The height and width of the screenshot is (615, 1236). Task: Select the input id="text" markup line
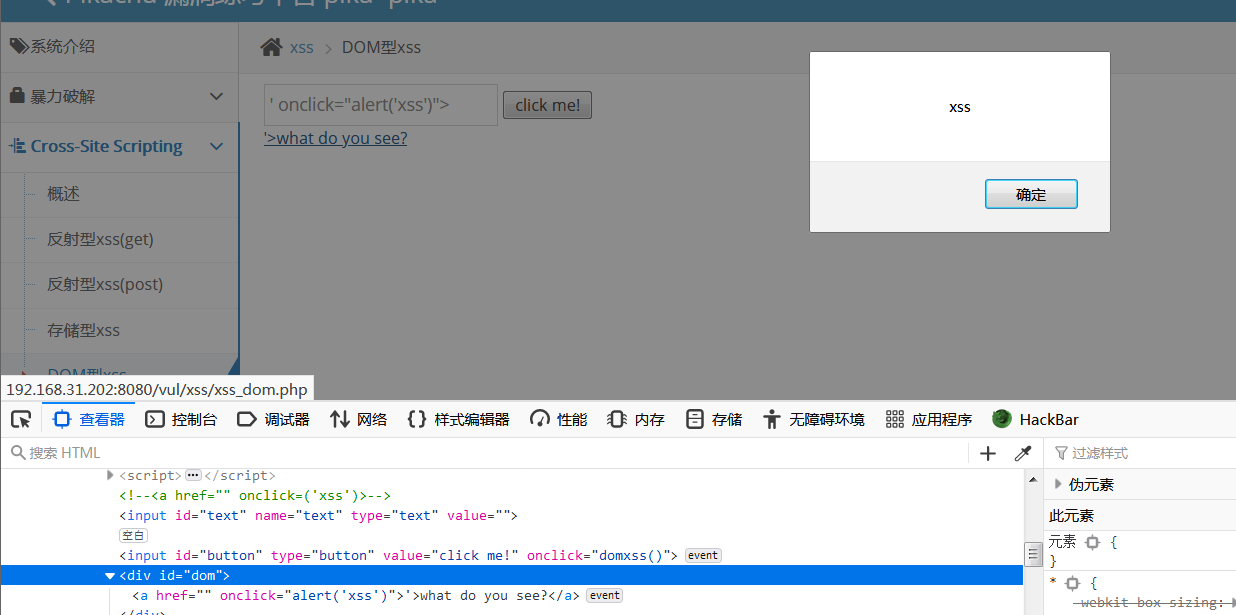318,516
